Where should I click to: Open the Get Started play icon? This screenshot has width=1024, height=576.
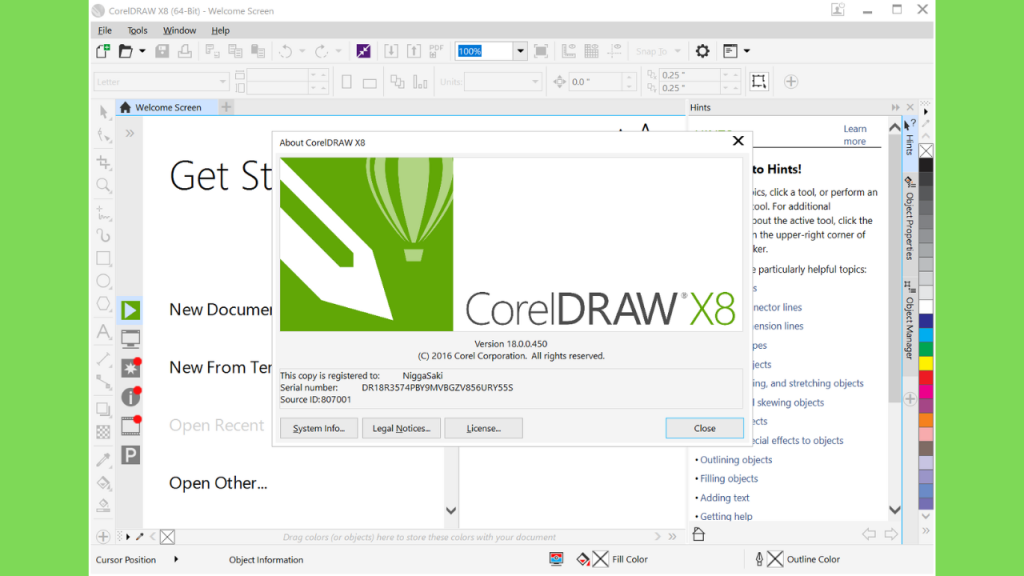point(131,310)
